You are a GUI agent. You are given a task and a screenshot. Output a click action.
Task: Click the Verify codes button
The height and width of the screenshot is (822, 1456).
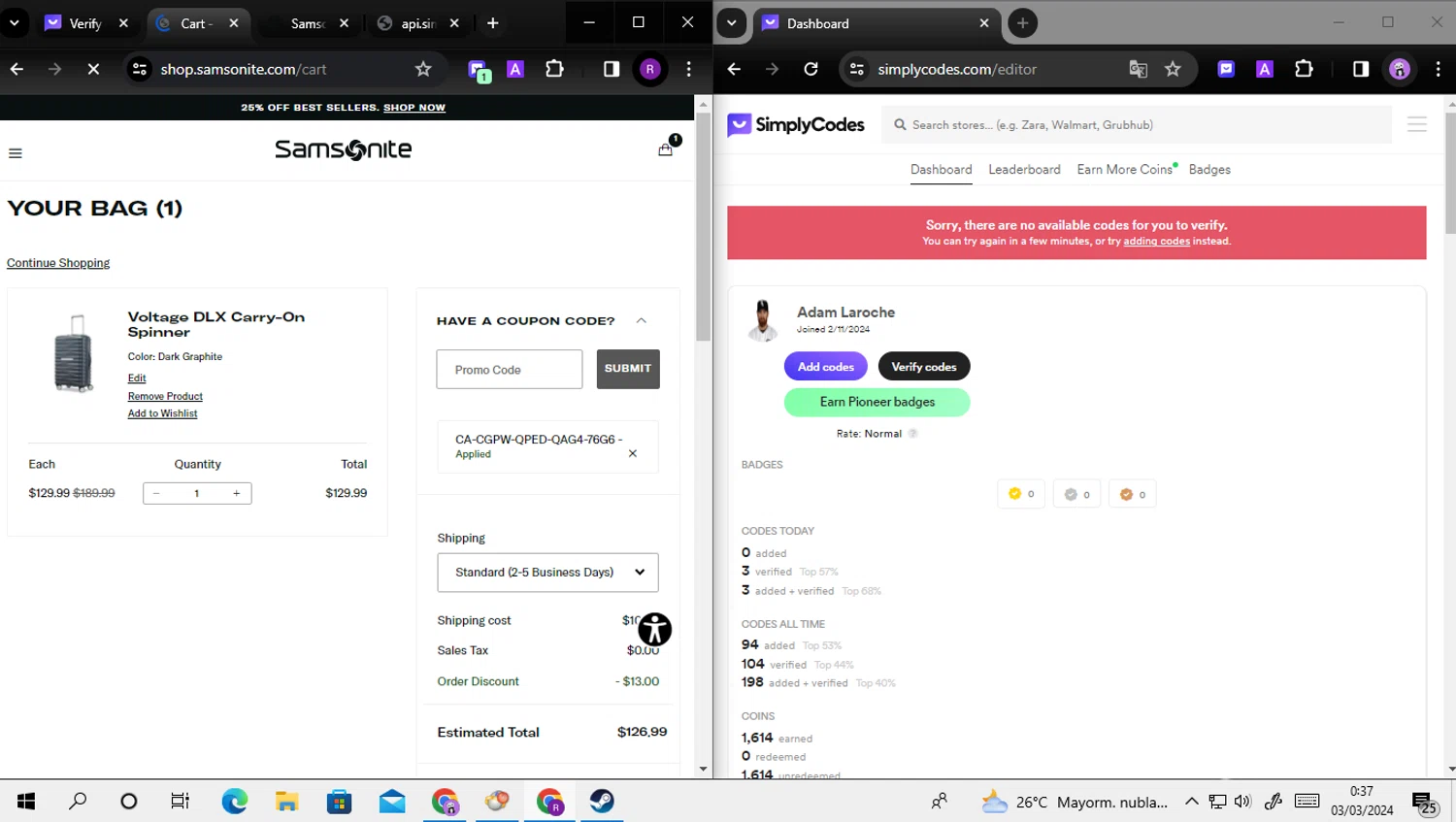(x=924, y=367)
